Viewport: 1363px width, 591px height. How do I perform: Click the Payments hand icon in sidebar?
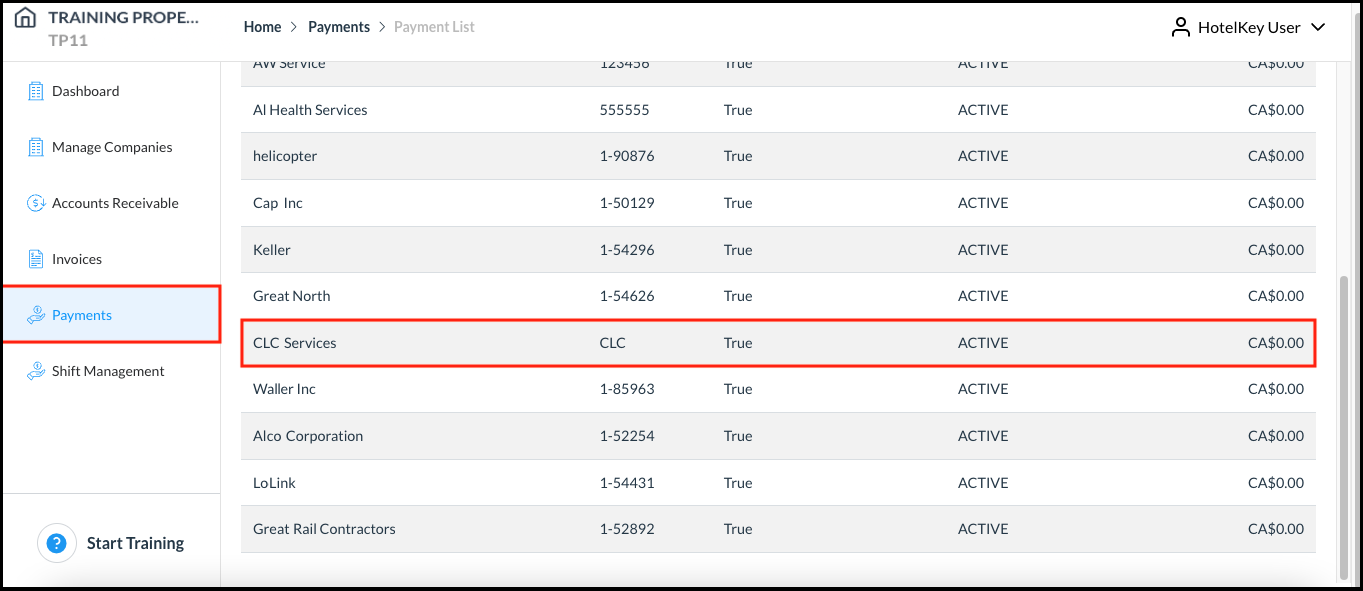[33, 314]
